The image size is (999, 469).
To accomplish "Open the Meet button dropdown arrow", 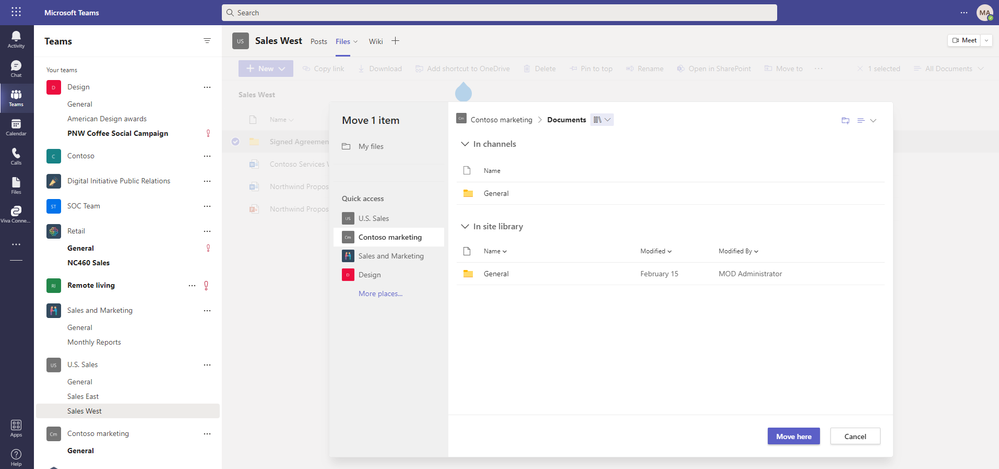I will point(988,40).
